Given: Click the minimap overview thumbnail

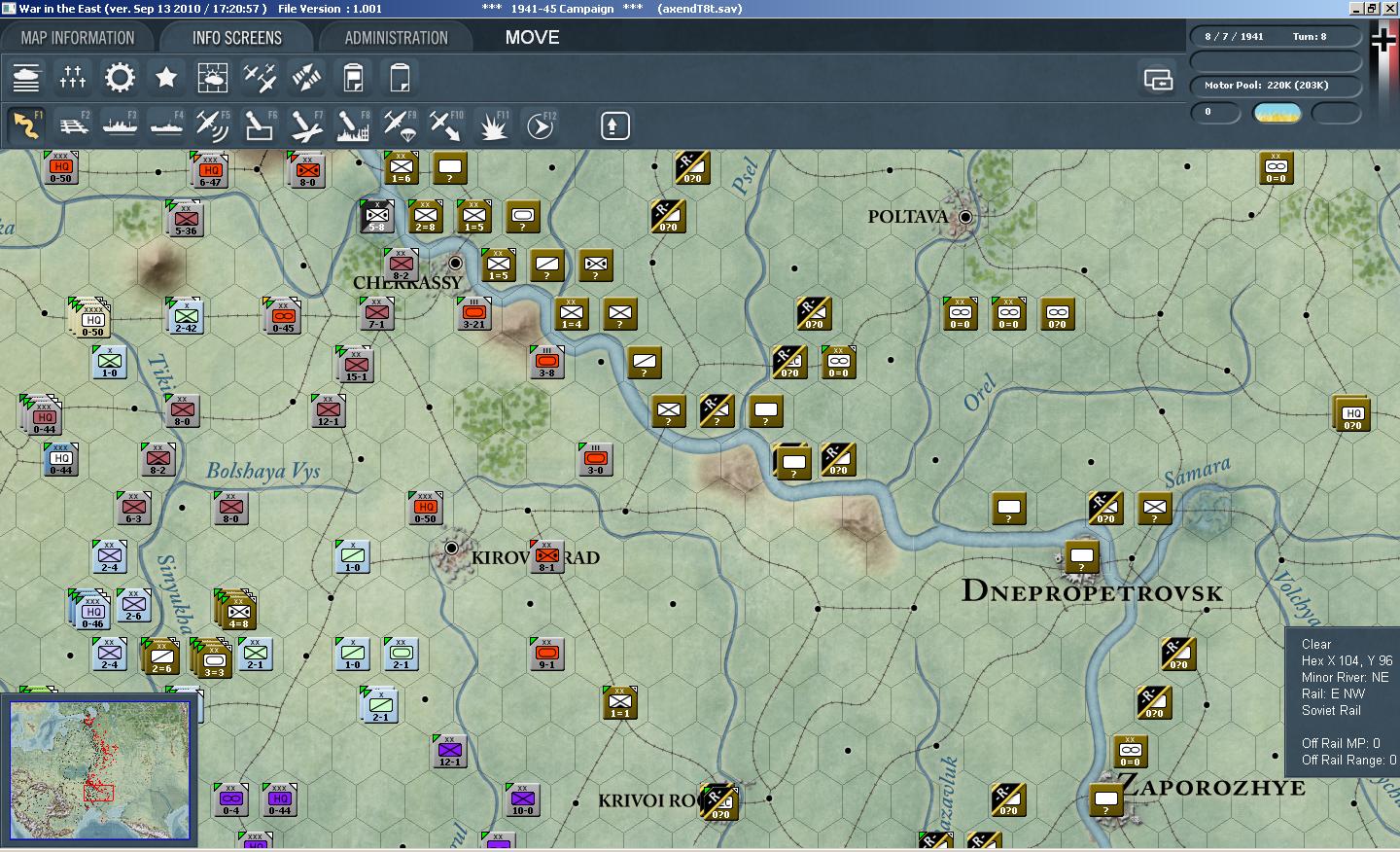Looking at the screenshot, I should [100, 770].
